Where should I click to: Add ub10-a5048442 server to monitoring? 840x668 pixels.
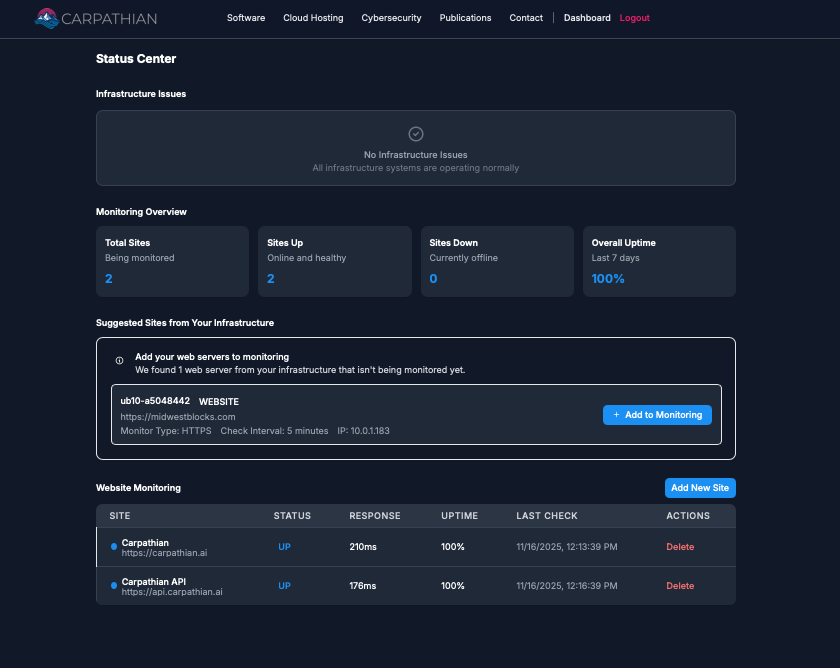tap(657, 414)
